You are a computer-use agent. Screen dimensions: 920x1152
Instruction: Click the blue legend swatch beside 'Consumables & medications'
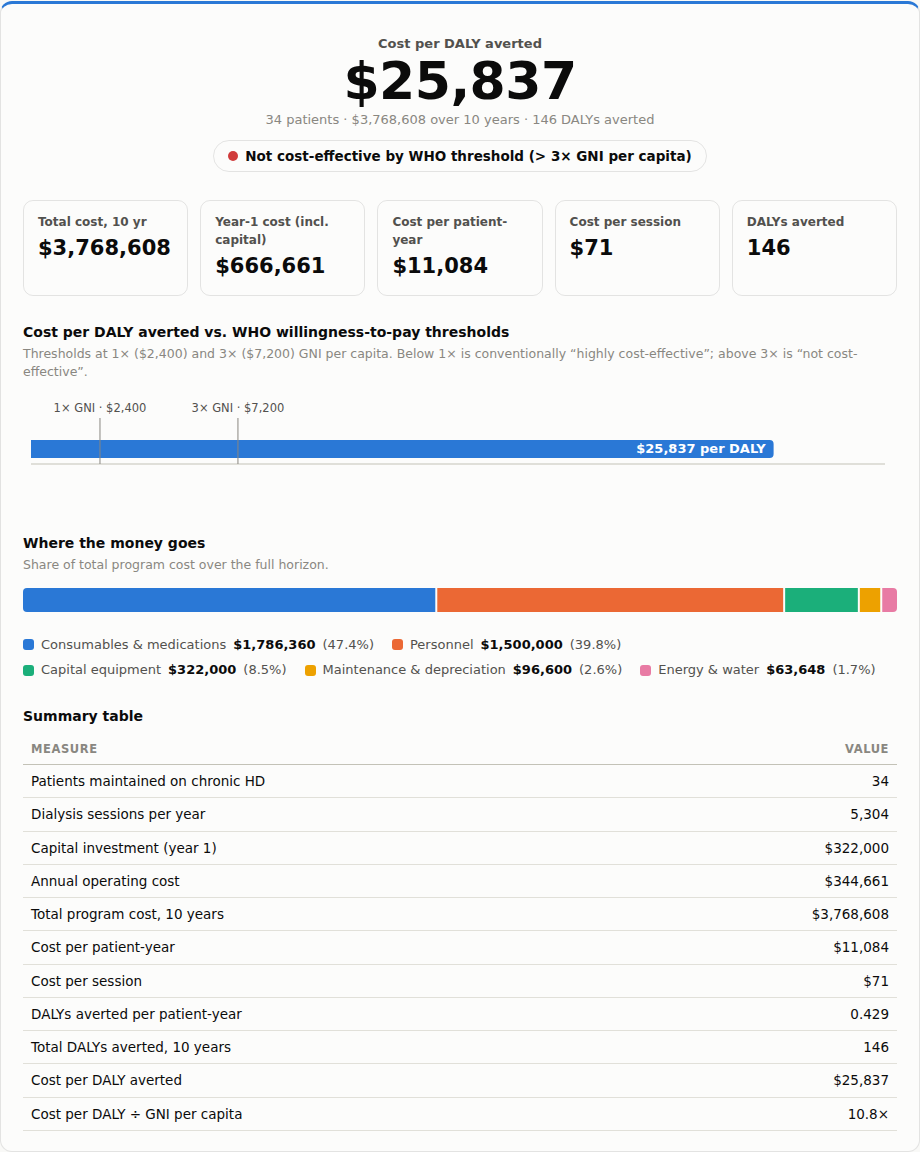point(29,645)
